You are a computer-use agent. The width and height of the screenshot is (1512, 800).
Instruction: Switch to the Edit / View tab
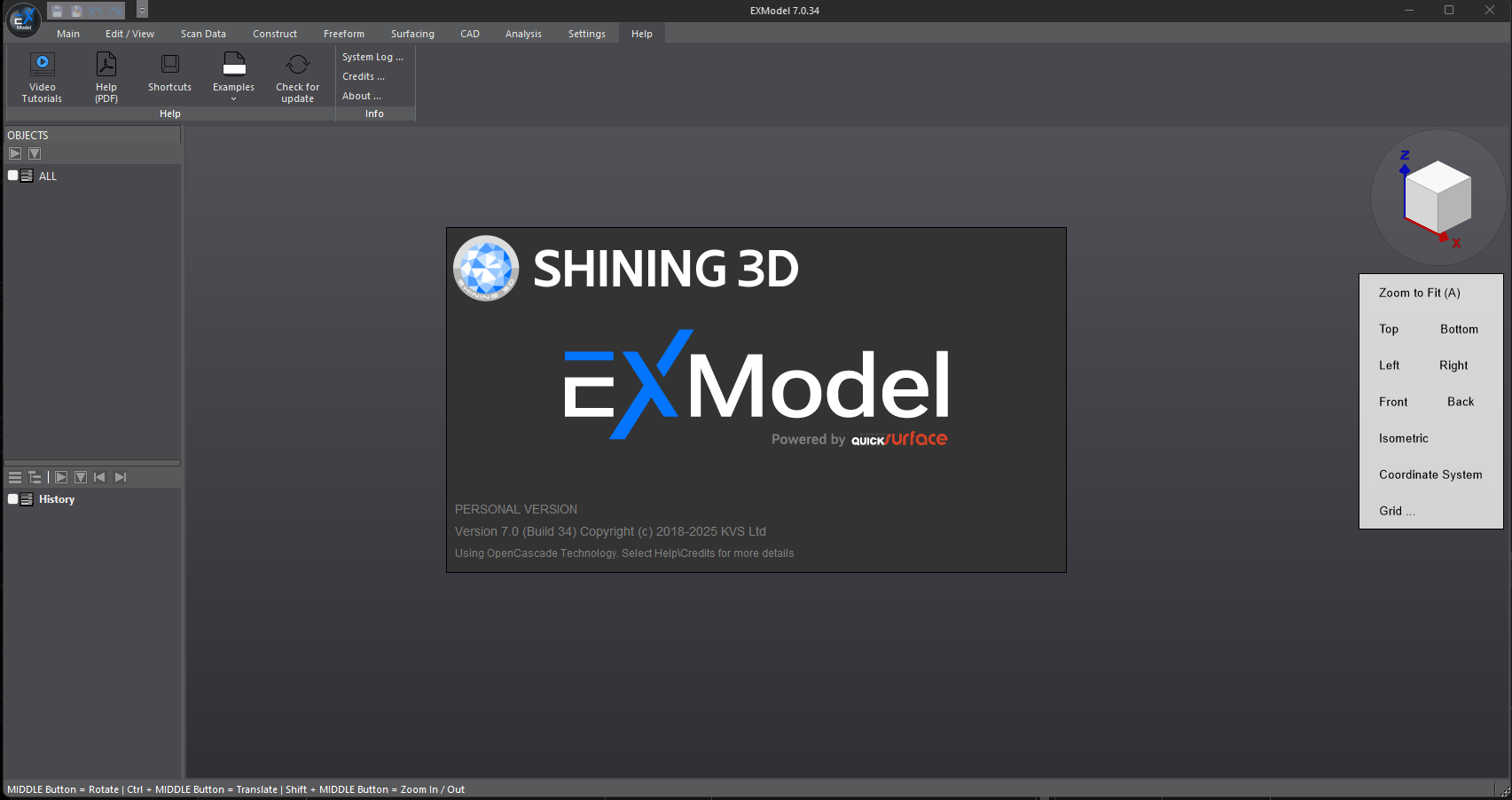(129, 34)
